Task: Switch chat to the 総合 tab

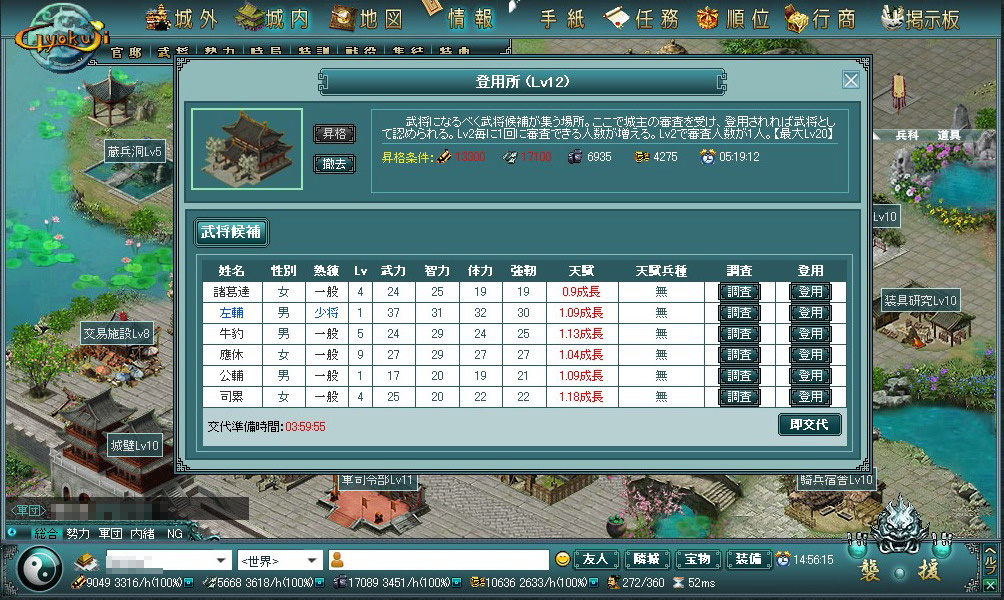Action: tap(45, 533)
